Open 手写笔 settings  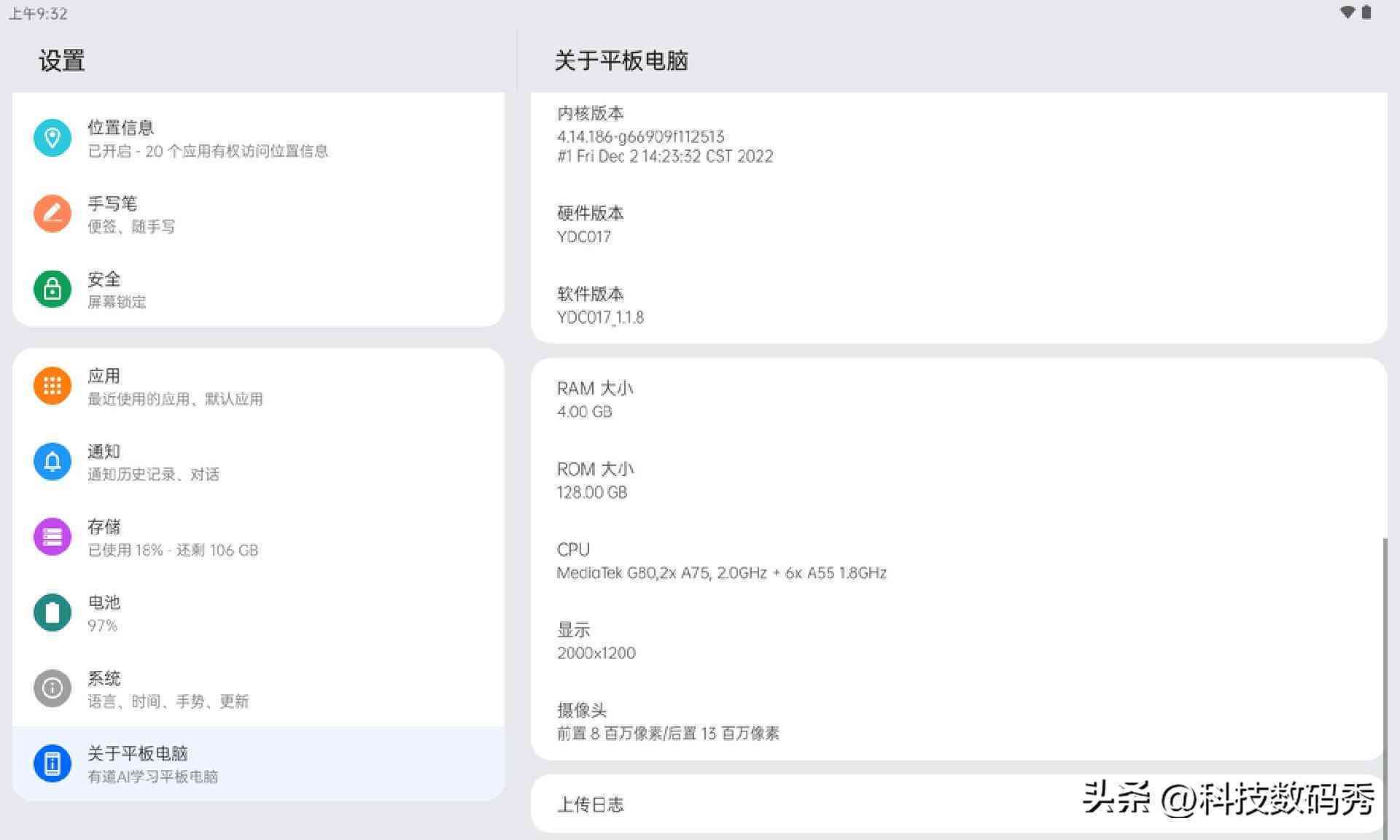tap(258, 214)
